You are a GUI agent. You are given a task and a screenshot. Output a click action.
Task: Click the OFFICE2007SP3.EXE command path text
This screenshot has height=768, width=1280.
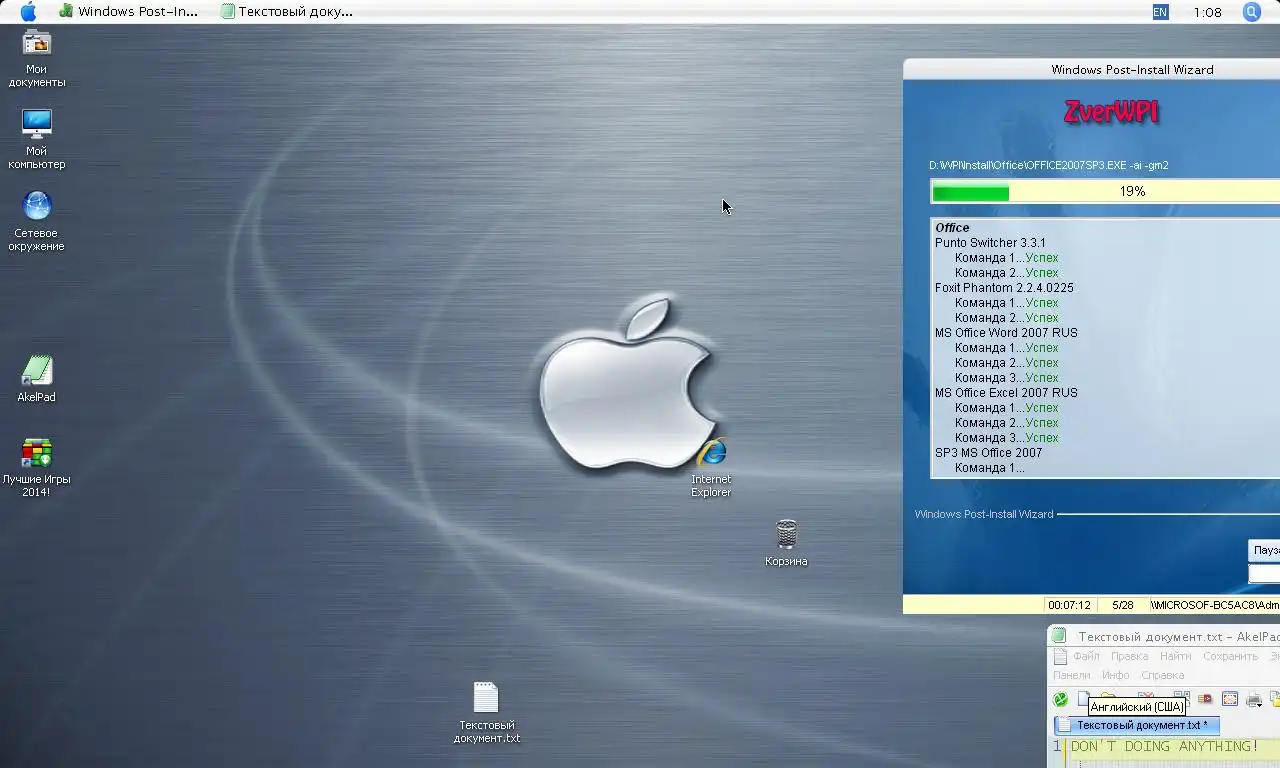(x=1049, y=165)
